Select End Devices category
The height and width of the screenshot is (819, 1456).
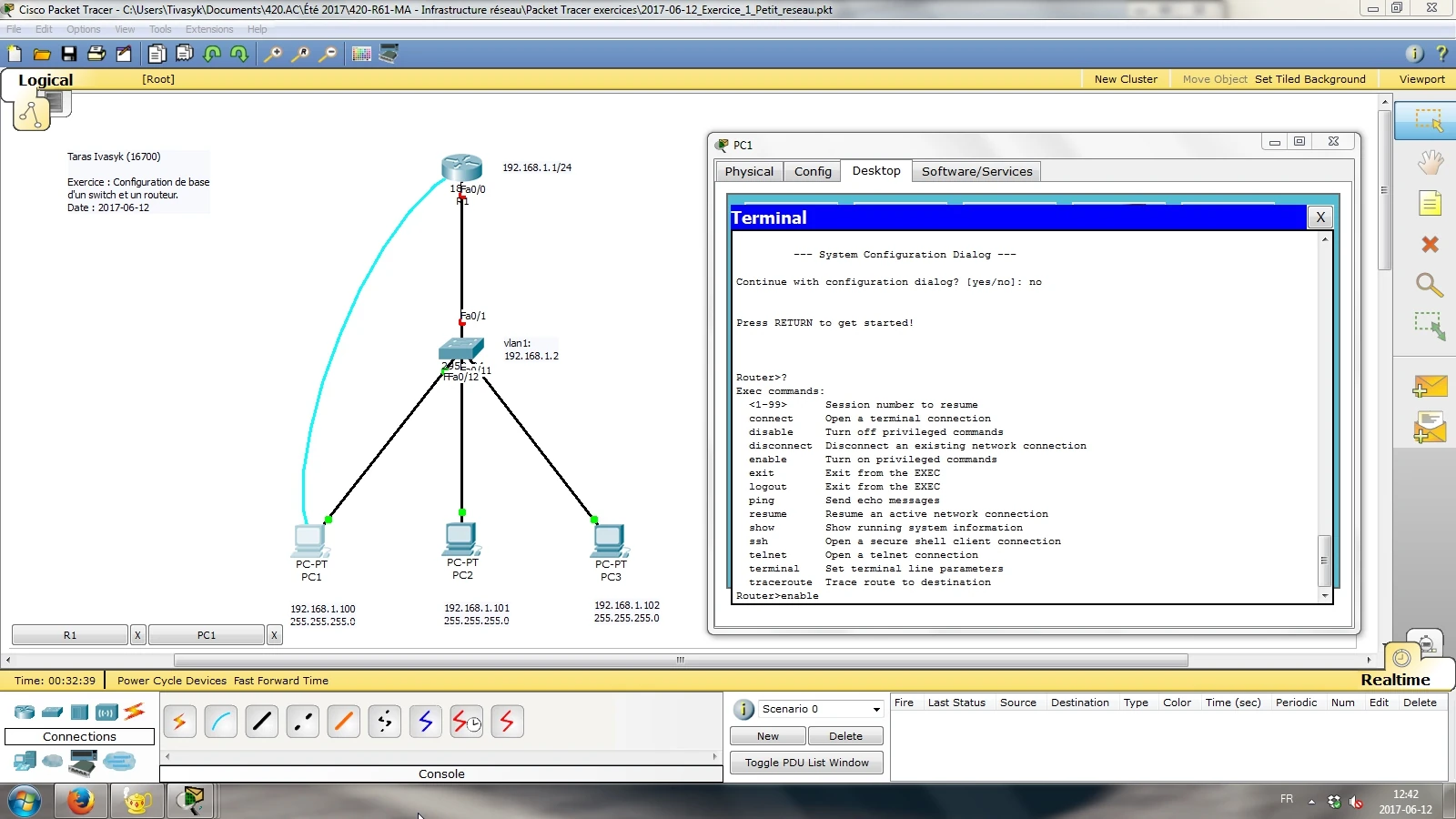25,761
